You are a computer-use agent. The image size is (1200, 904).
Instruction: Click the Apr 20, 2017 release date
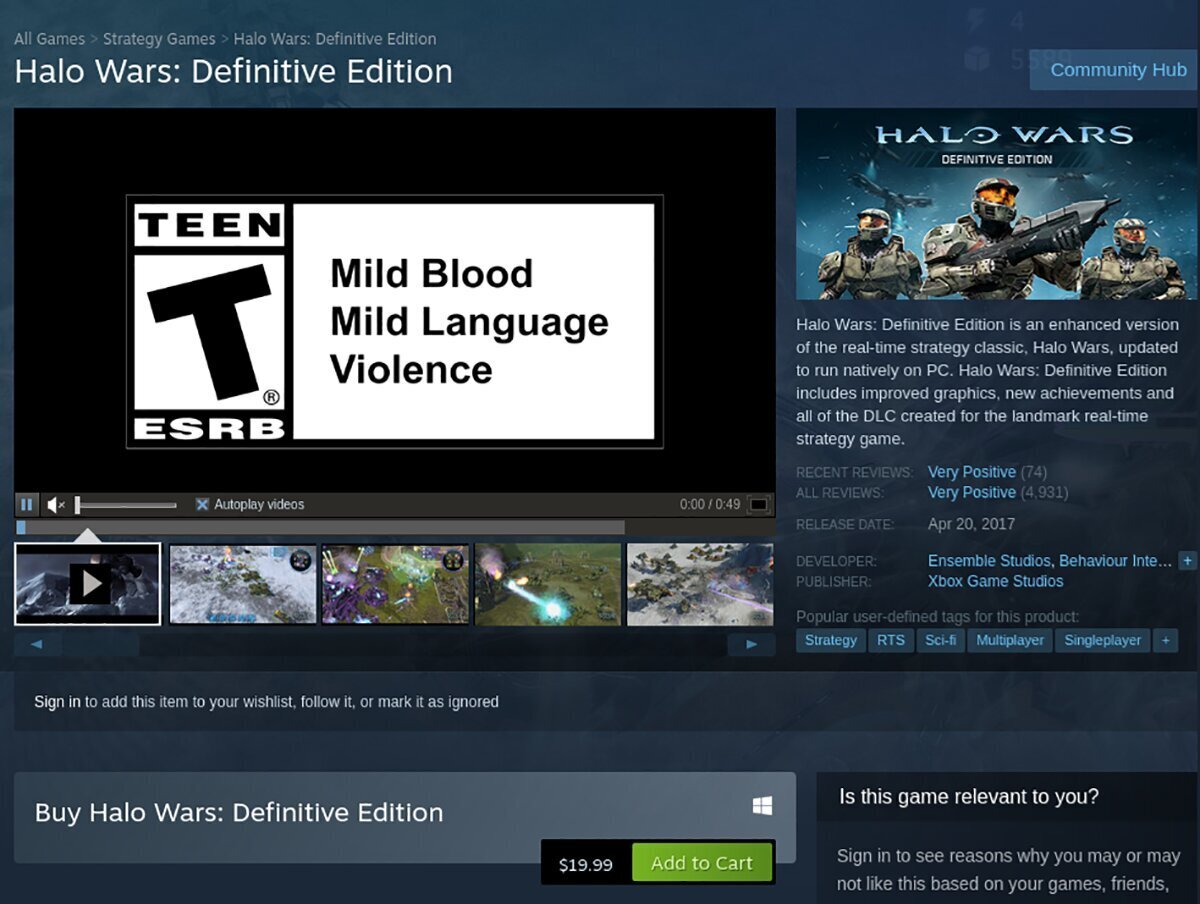(x=971, y=524)
